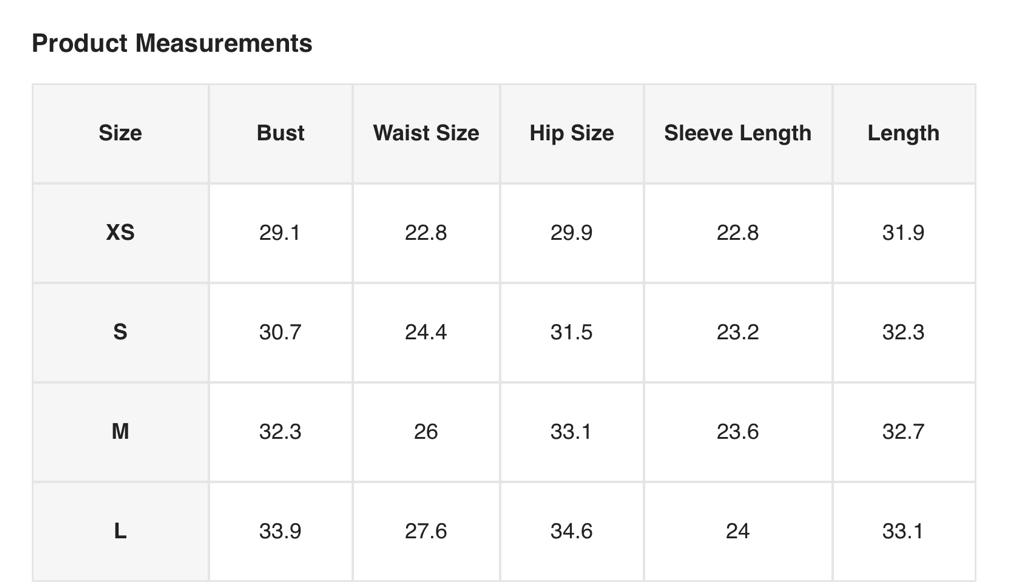Select the Hip Size column header
The height and width of the screenshot is (584, 1024).
(x=571, y=133)
